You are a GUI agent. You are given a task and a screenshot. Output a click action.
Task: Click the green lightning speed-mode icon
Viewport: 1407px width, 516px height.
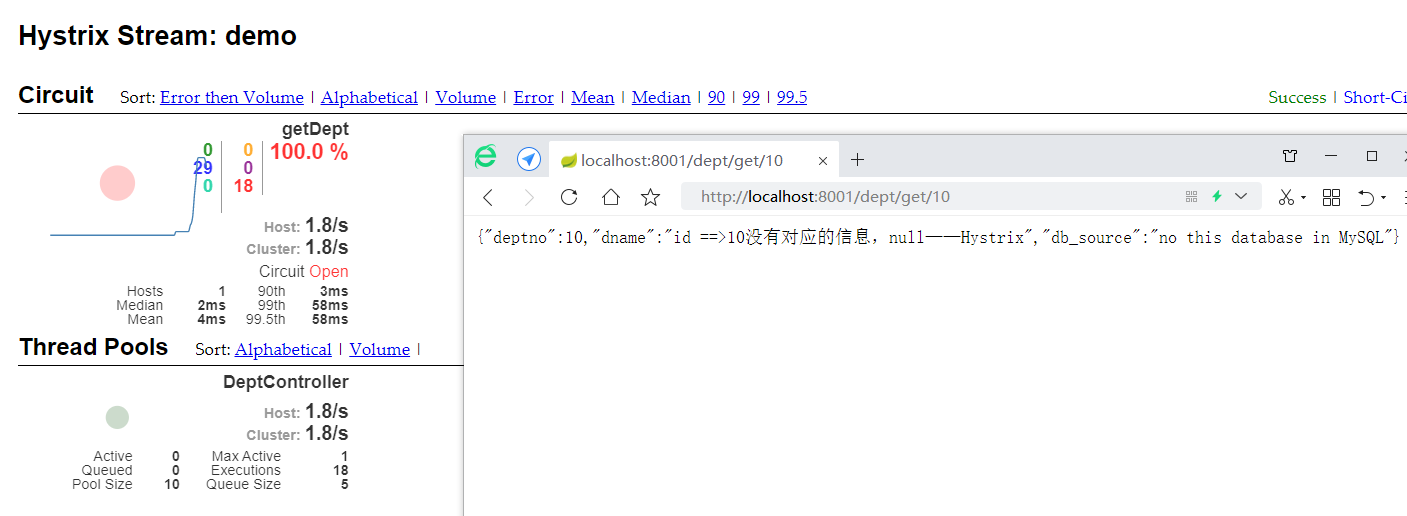tap(1217, 197)
